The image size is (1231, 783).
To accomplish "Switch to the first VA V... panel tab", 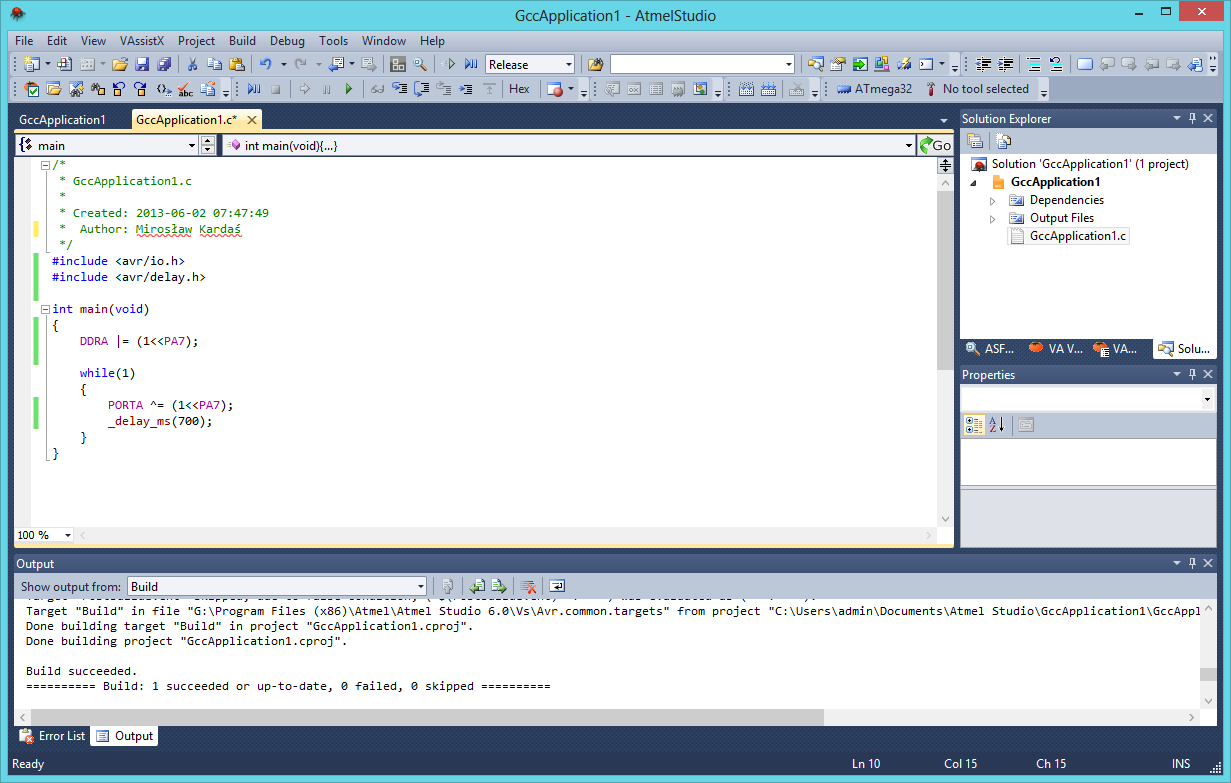I will [1056, 349].
